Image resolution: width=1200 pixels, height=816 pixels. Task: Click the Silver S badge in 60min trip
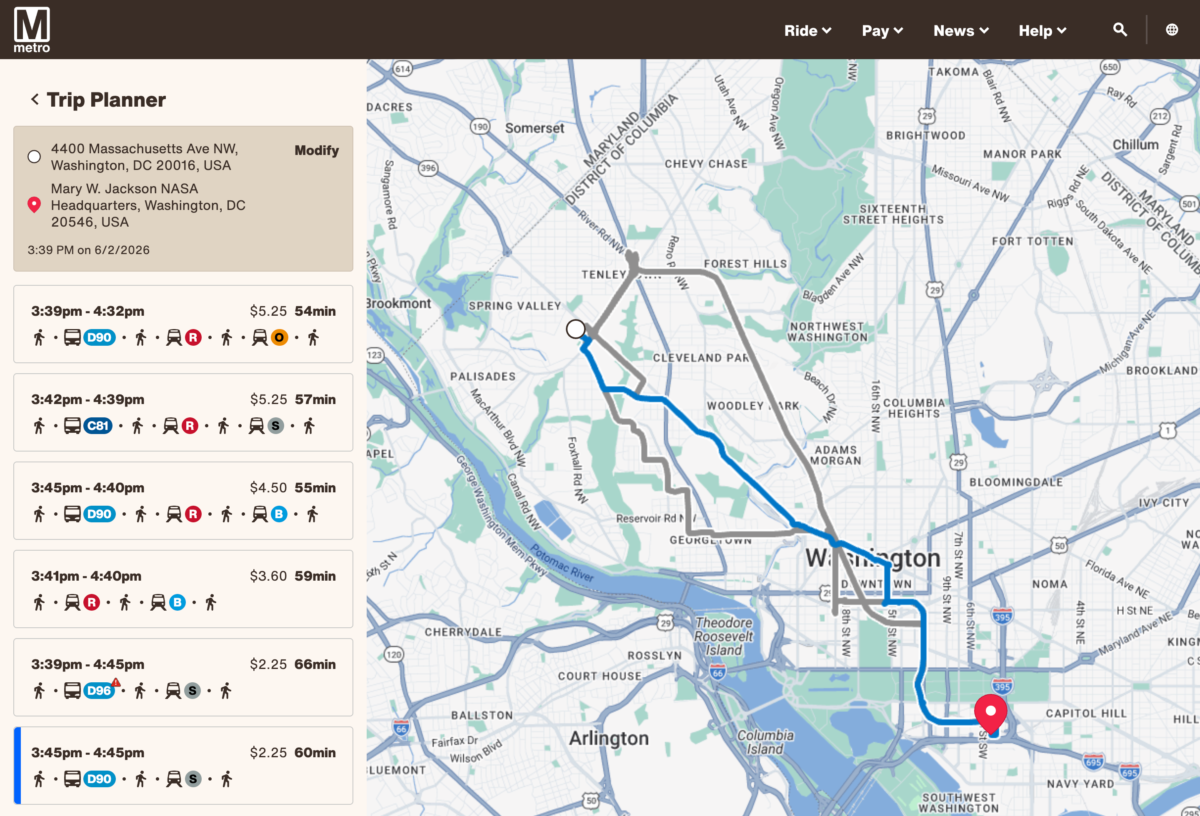point(193,778)
